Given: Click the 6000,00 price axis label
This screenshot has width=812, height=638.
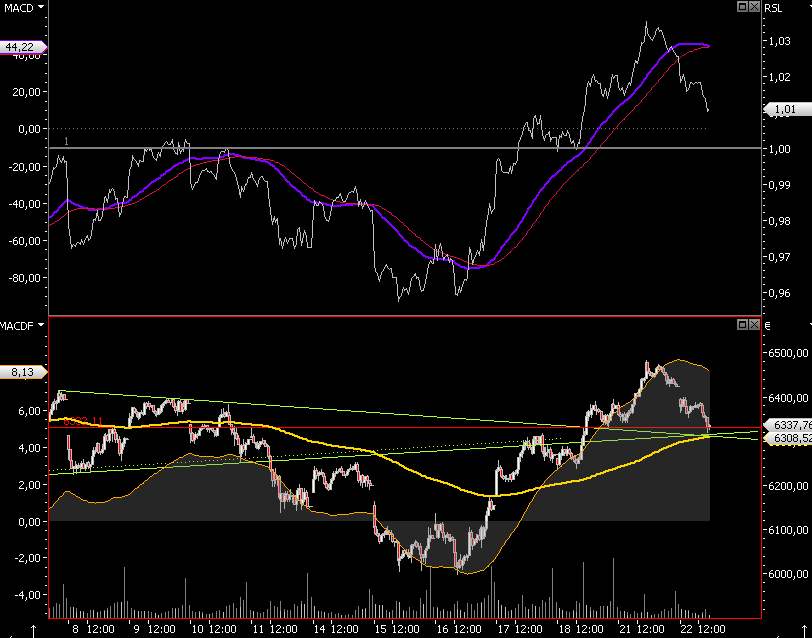Looking at the screenshot, I should 788,574.
